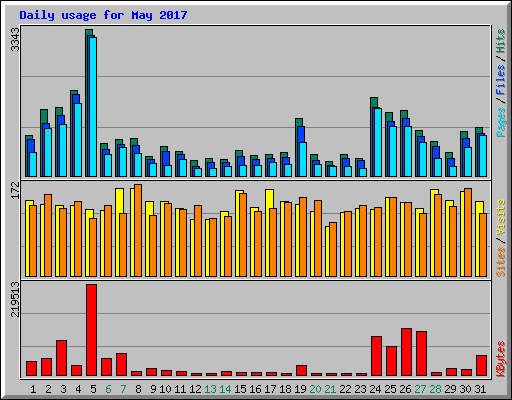Click the cyan Pages bar for day 26
512x400 pixels.
point(408,151)
